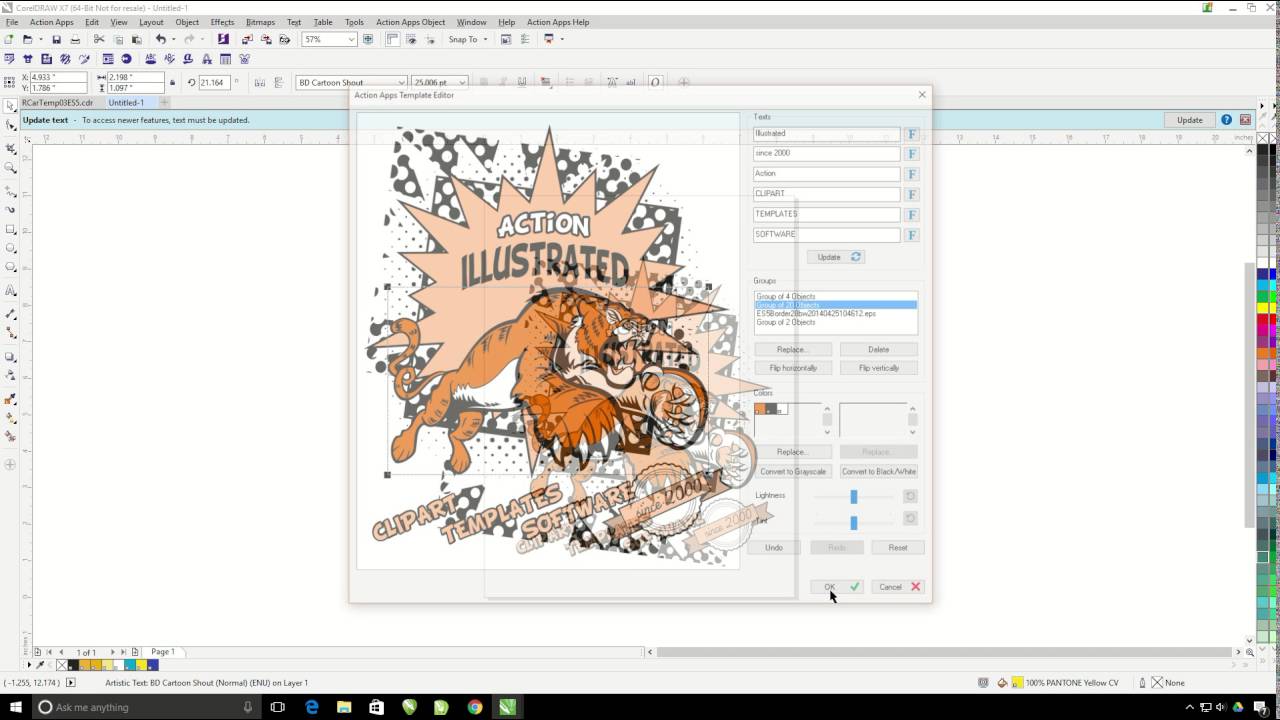Open the BD Cartoon Shout font dropdown
Viewport: 1280px width, 720px height.
[x=401, y=83]
